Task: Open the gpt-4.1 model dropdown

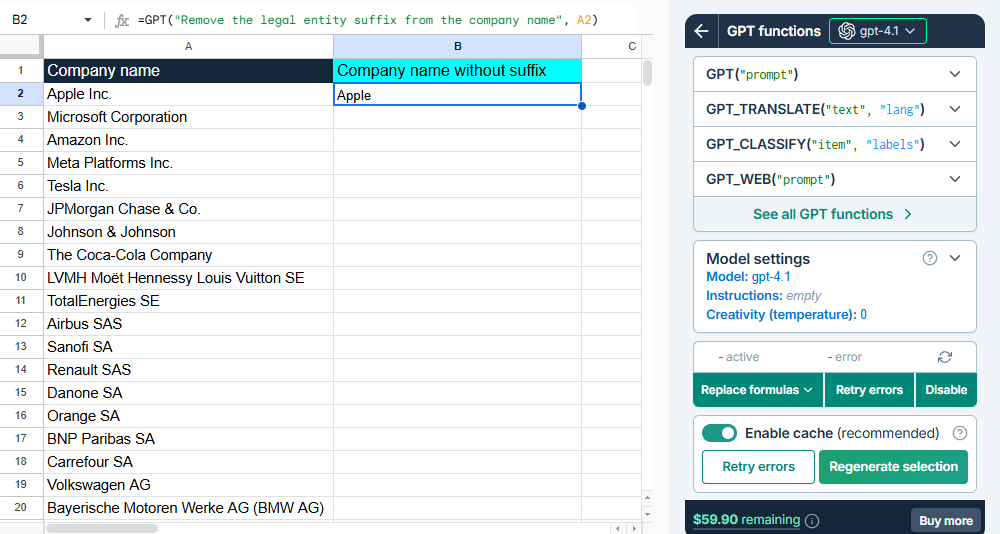Action: point(878,31)
